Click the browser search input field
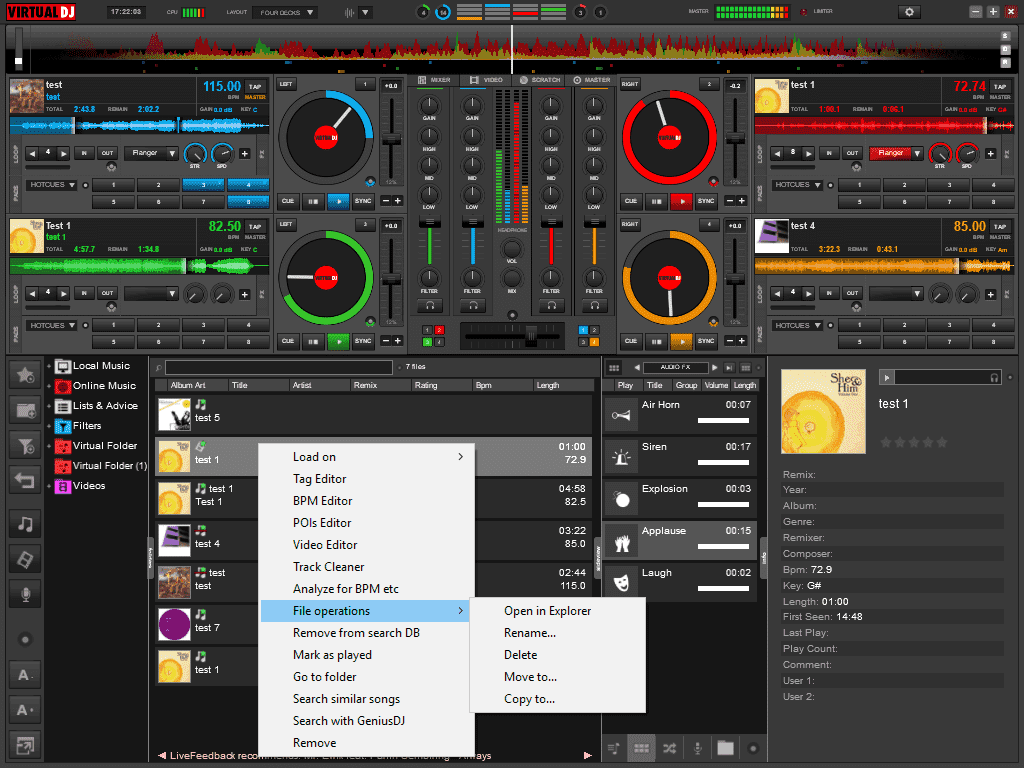Viewport: 1024px width, 768px height. click(x=279, y=368)
